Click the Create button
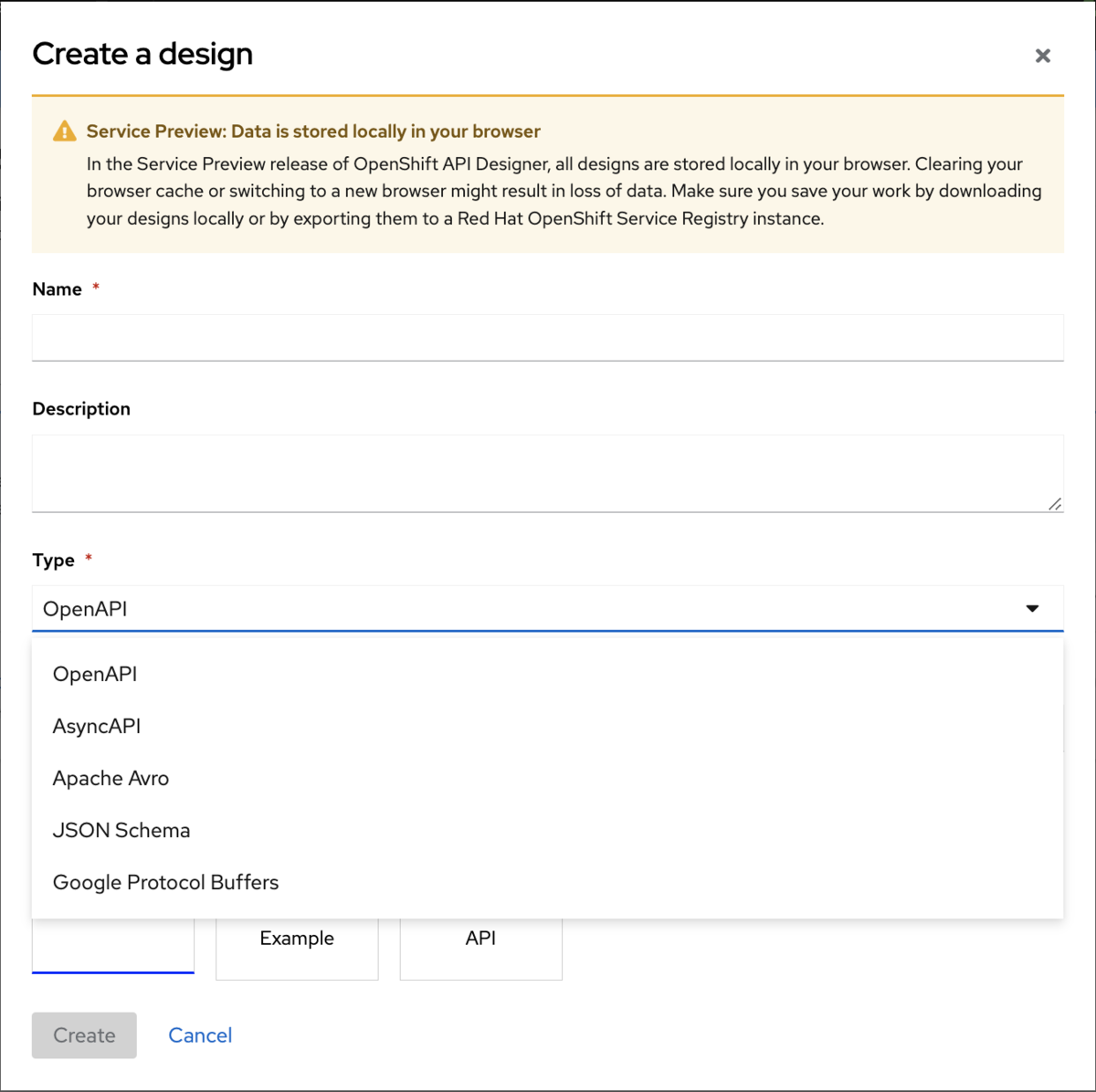Viewport: 1096px width, 1092px height. click(84, 1035)
